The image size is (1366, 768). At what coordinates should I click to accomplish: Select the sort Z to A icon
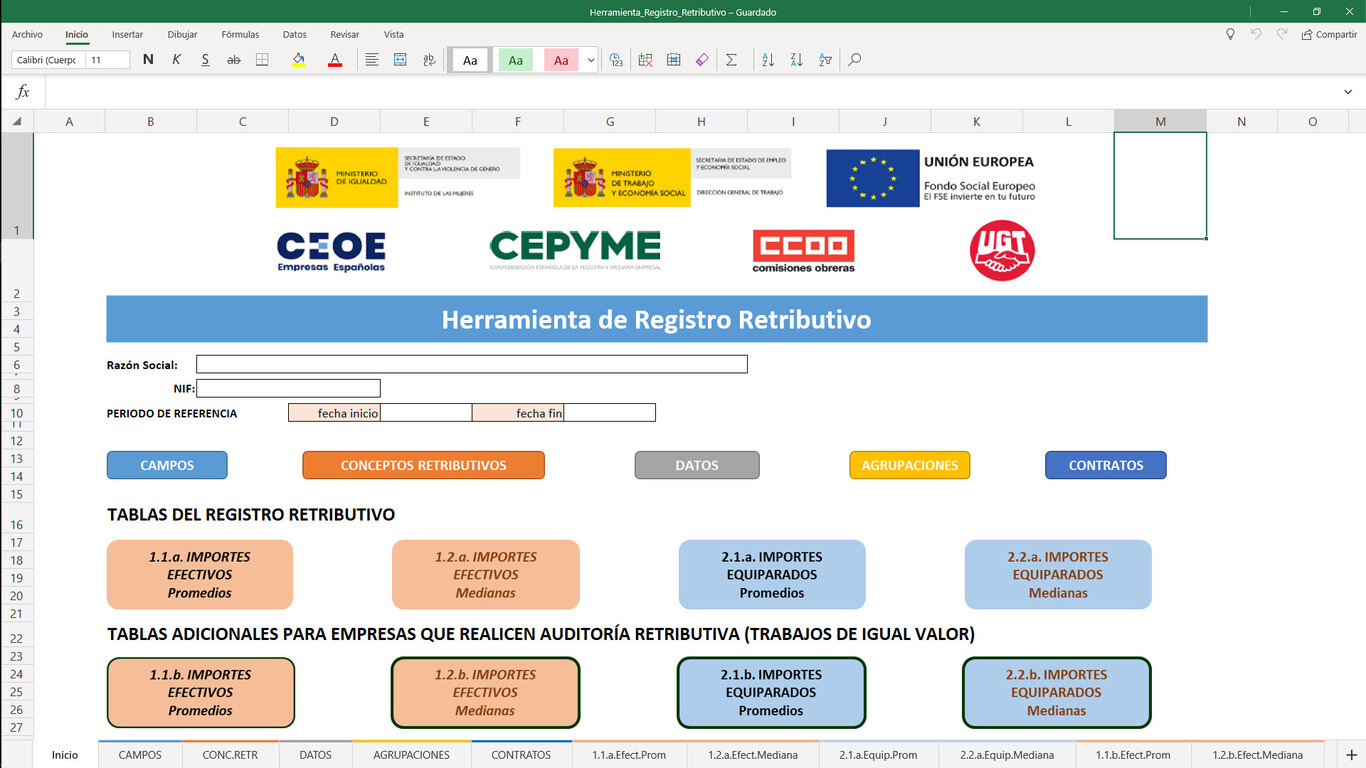point(796,60)
